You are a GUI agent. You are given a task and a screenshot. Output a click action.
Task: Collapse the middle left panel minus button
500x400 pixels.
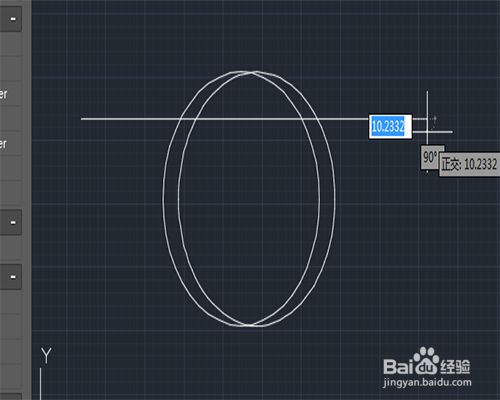[11, 222]
